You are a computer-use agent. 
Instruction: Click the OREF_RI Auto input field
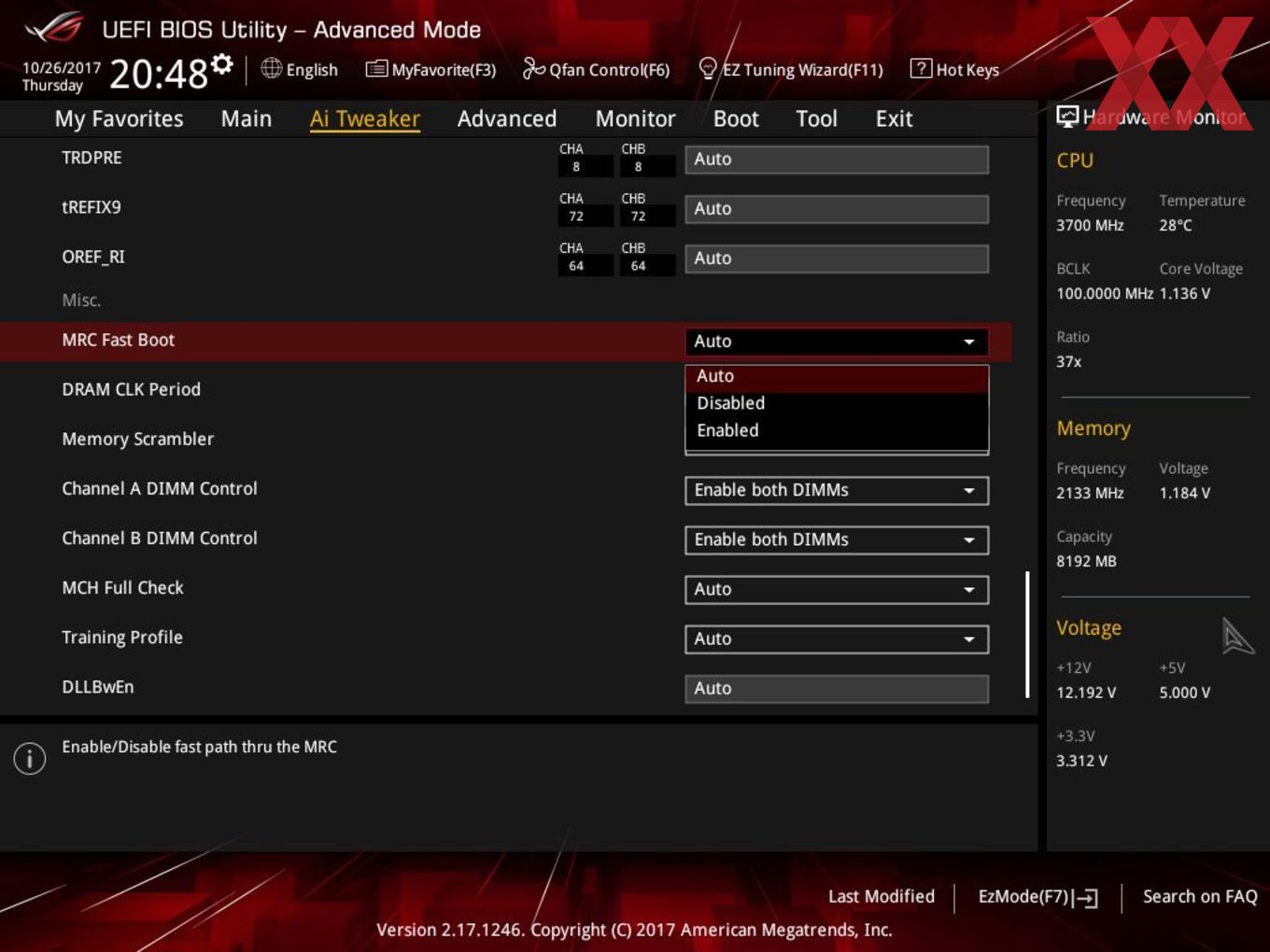pyautogui.click(x=837, y=258)
